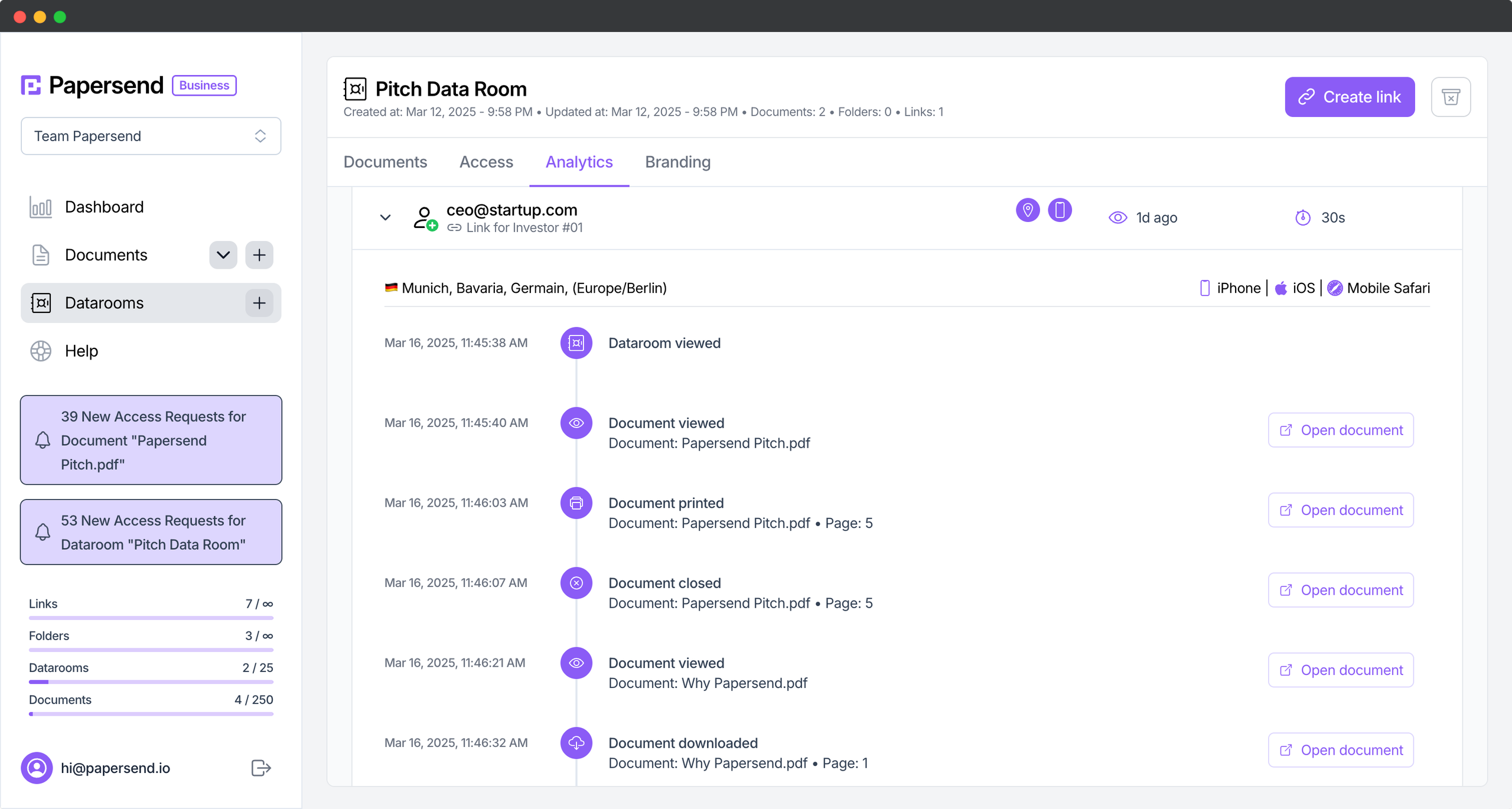Open the trash archive icon top right

[x=1452, y=96]
